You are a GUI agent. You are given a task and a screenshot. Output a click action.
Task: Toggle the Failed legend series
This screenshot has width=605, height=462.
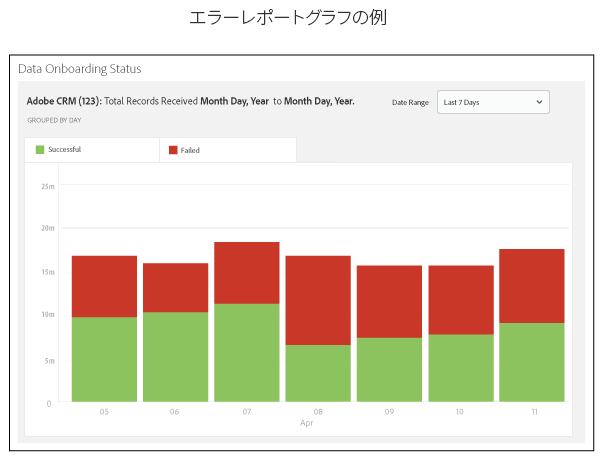pos(228,150)
